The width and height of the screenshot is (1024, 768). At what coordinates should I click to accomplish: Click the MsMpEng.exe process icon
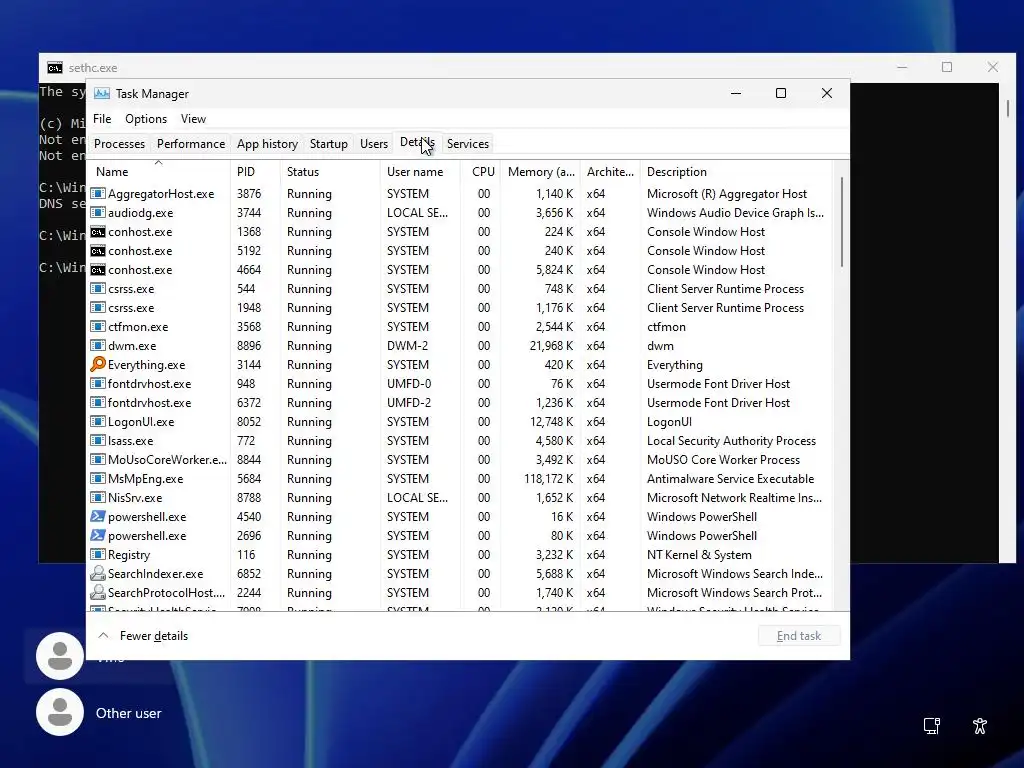[x=98, y=479]
